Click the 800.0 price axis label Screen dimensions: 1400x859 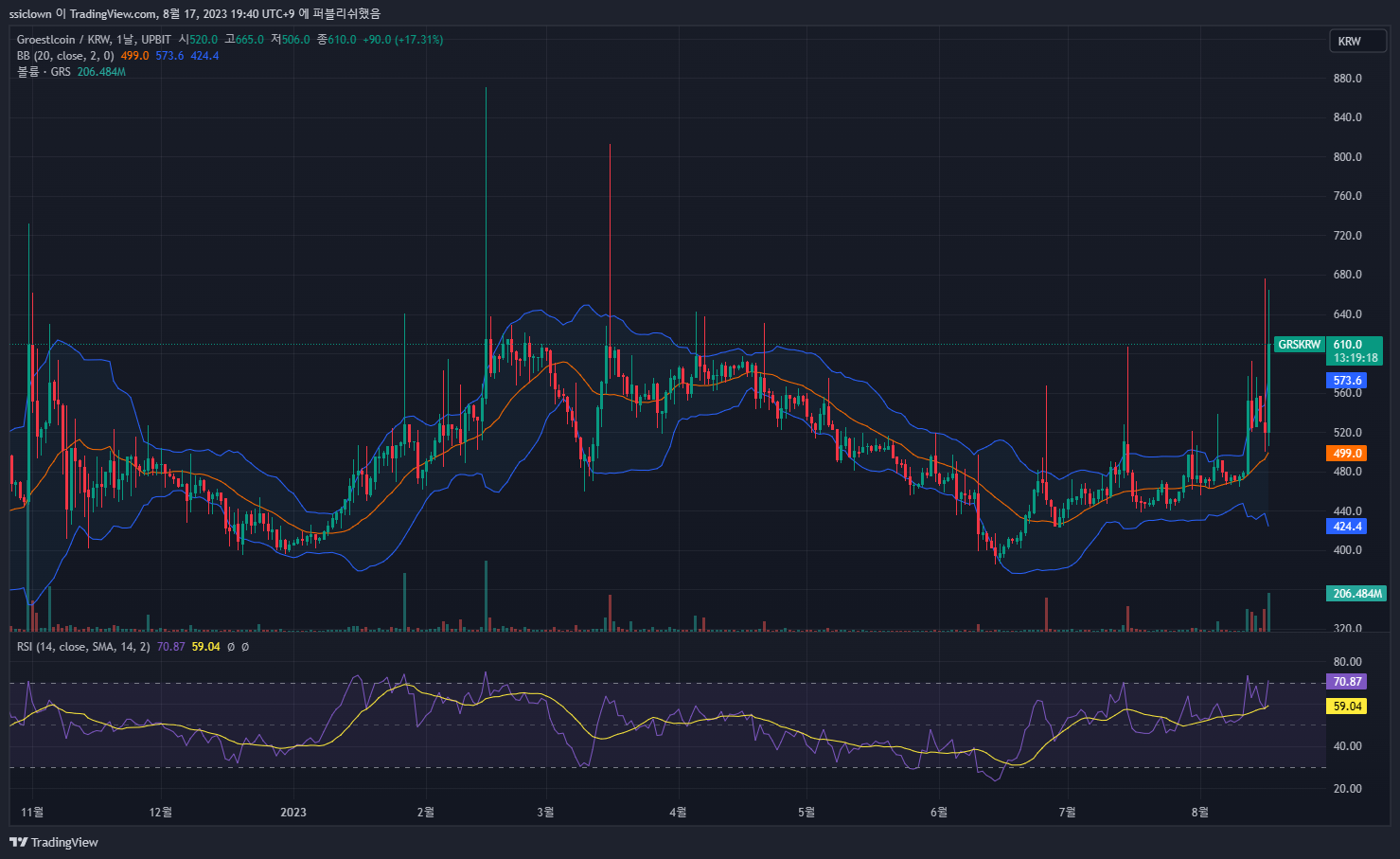tap(1347, 157)
